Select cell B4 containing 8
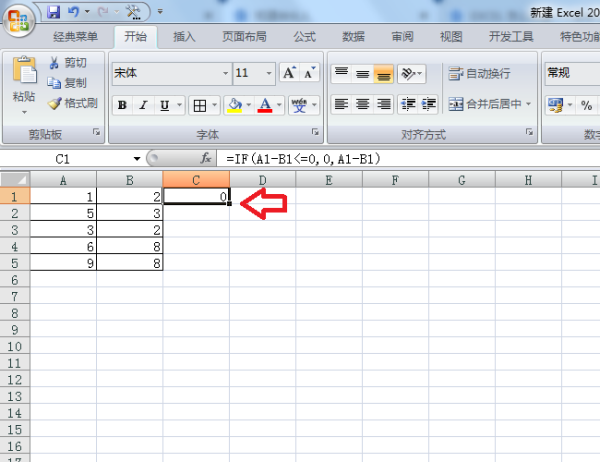The height and width of the screenshot is (462, 600). pos(130,246)
